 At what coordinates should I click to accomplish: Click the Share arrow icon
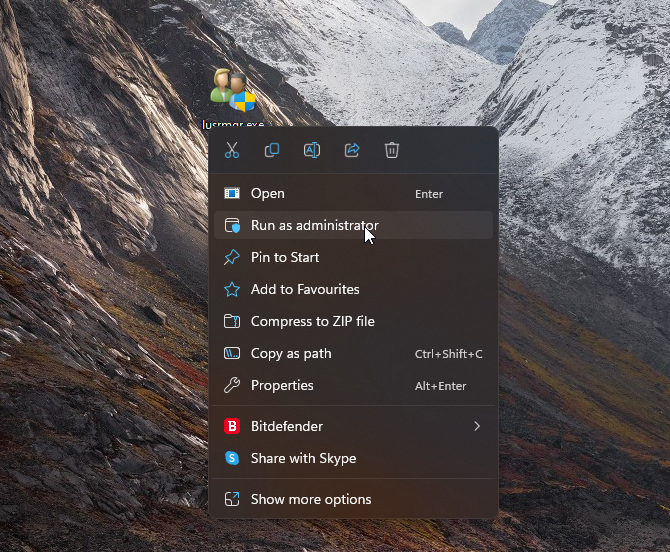point(352,150)
